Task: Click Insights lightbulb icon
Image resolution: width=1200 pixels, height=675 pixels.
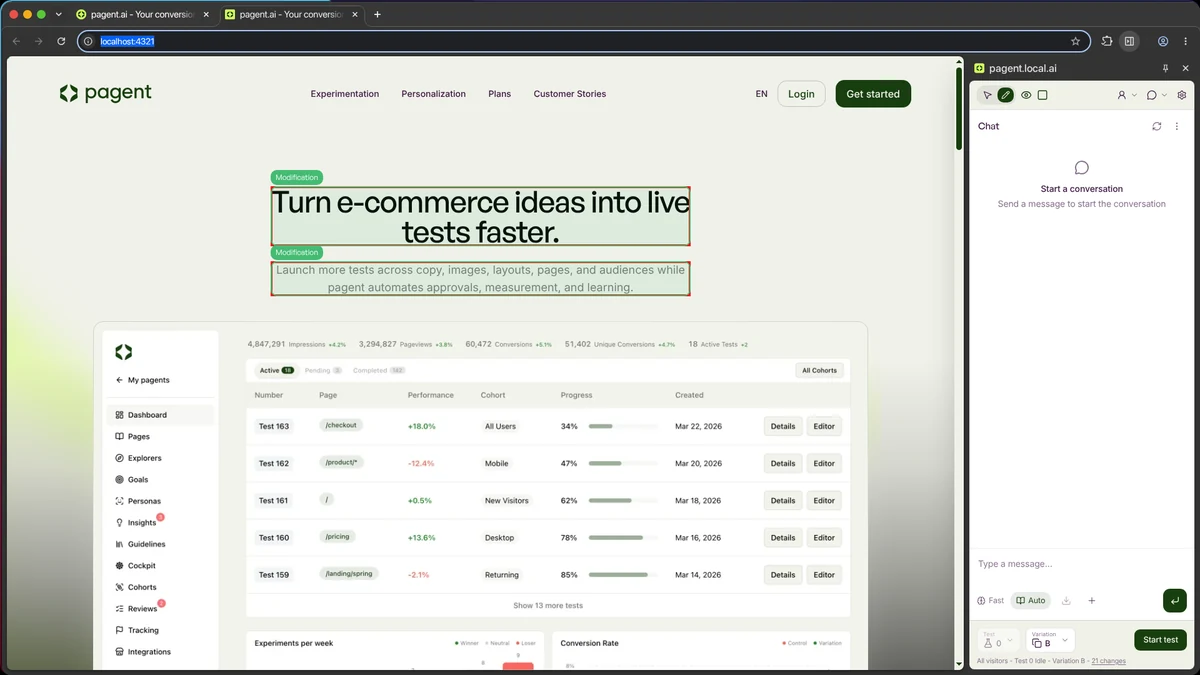Action: [120, 523]
